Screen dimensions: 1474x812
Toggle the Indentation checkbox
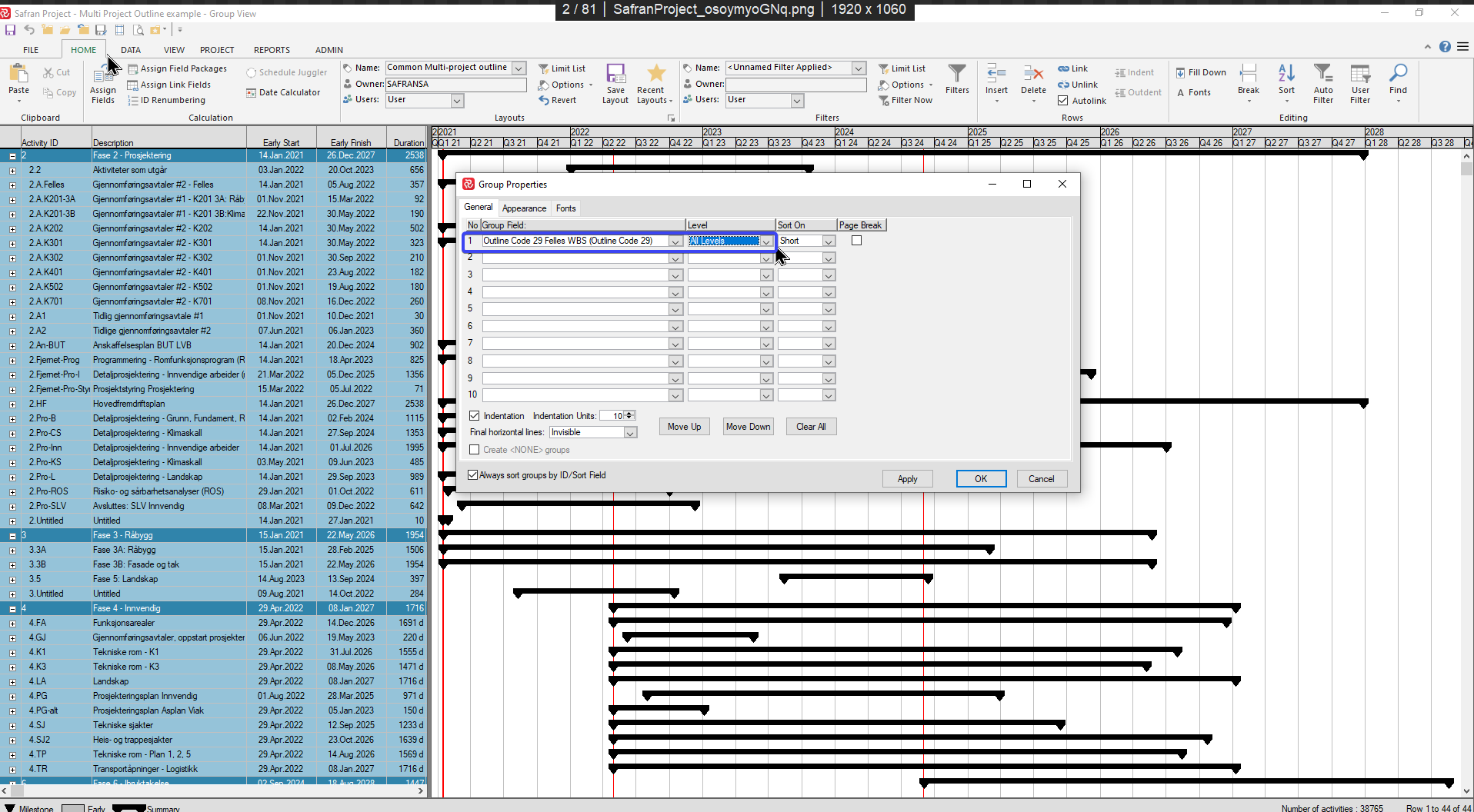coord(475,416)
